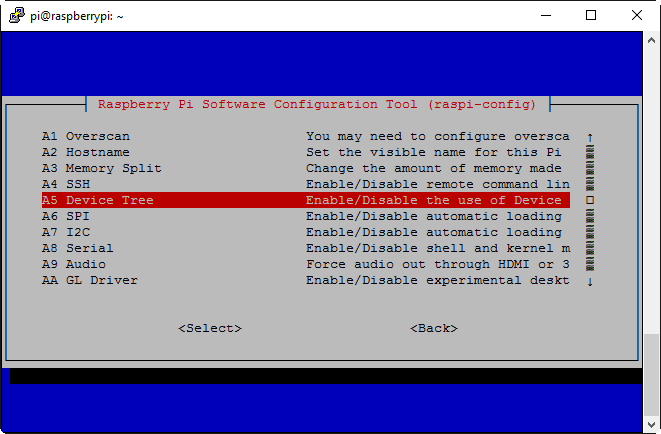Click the menu list down arrow indicator
The image size is (661, 434).
pos(590,281)
